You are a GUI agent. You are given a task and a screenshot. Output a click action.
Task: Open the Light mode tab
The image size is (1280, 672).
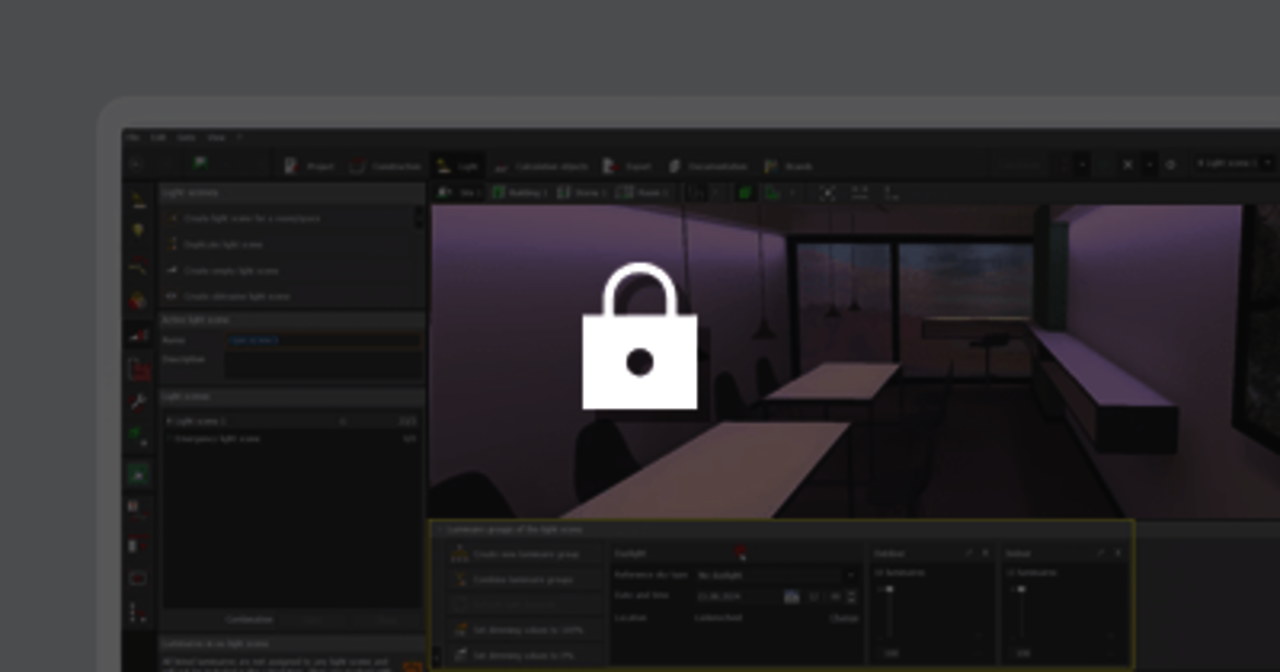456,166
